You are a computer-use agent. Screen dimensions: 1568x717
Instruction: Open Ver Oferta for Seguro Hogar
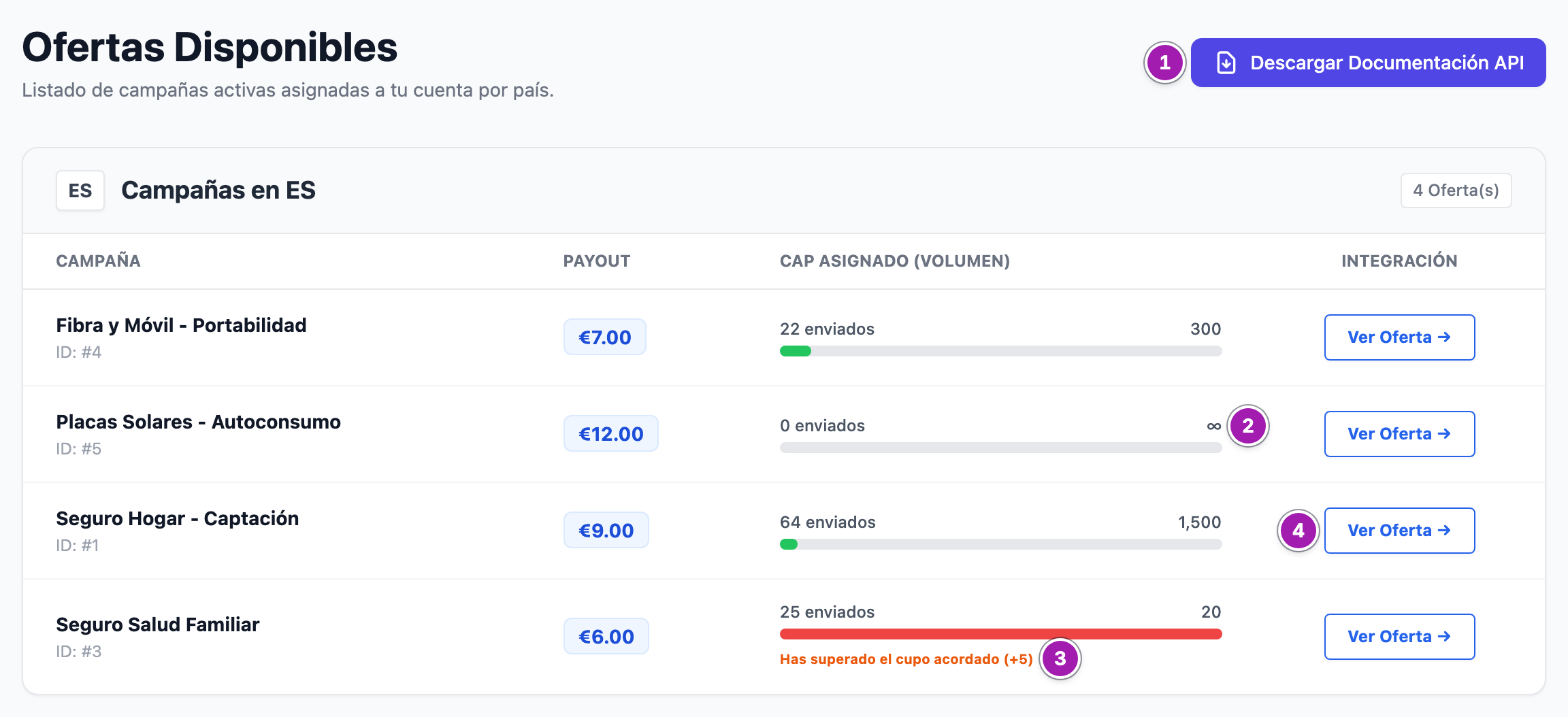click(x=1399, y=531)
